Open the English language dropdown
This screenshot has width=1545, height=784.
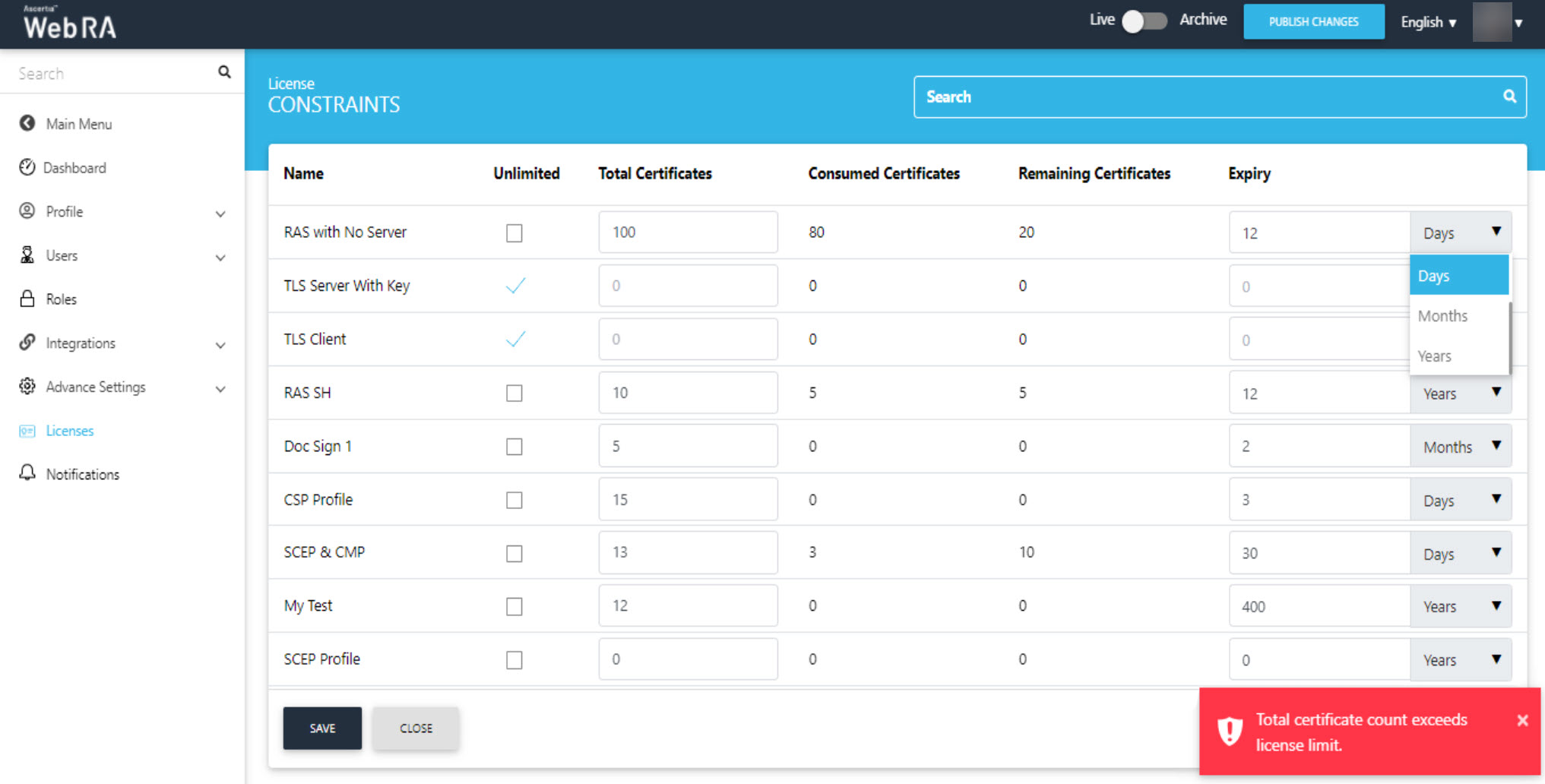1428,22
